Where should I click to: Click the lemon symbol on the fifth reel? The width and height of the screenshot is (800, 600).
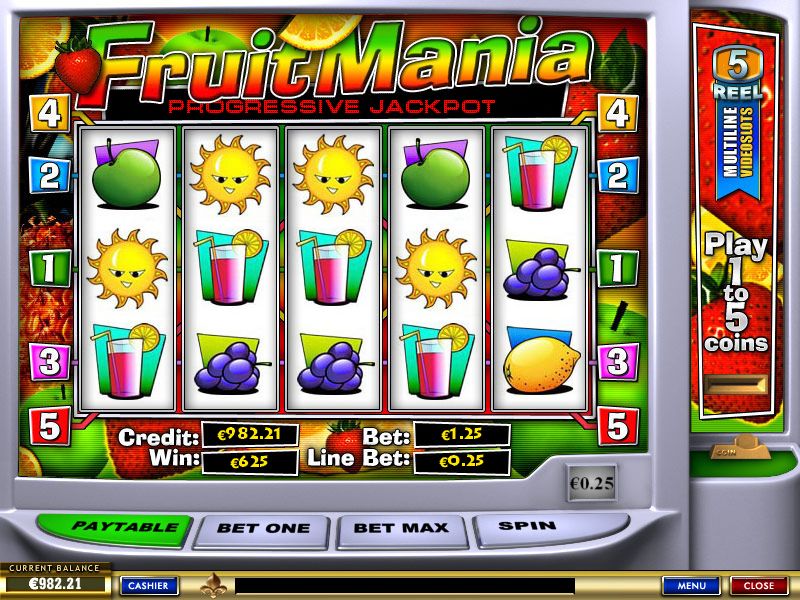(x=541, y=363)
